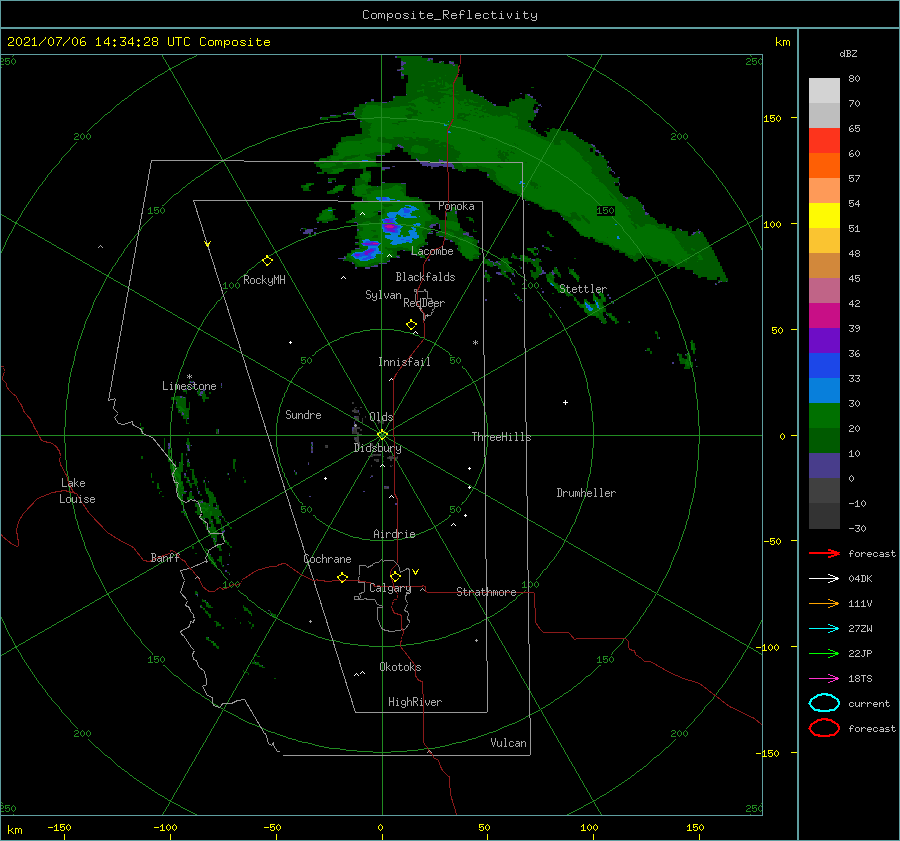The height and width of the screenshot is (841, 900).
Task: Click the Okotoks label
Action: pos(400,667)
